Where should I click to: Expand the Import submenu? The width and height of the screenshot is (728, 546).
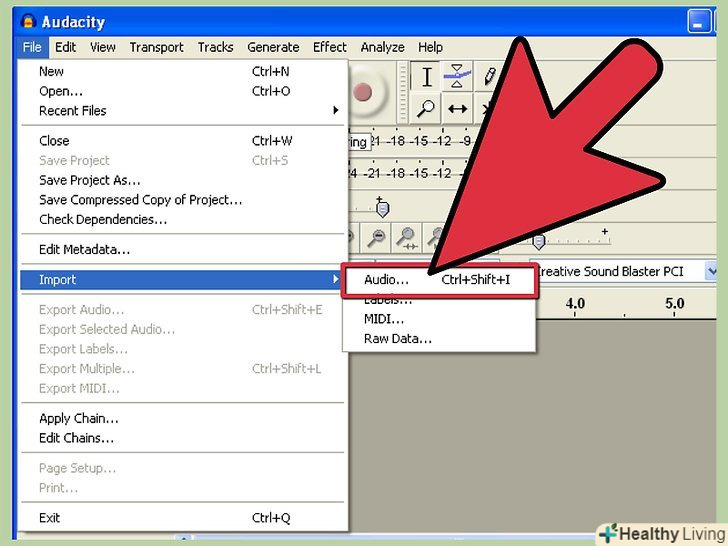coord(181,280)
